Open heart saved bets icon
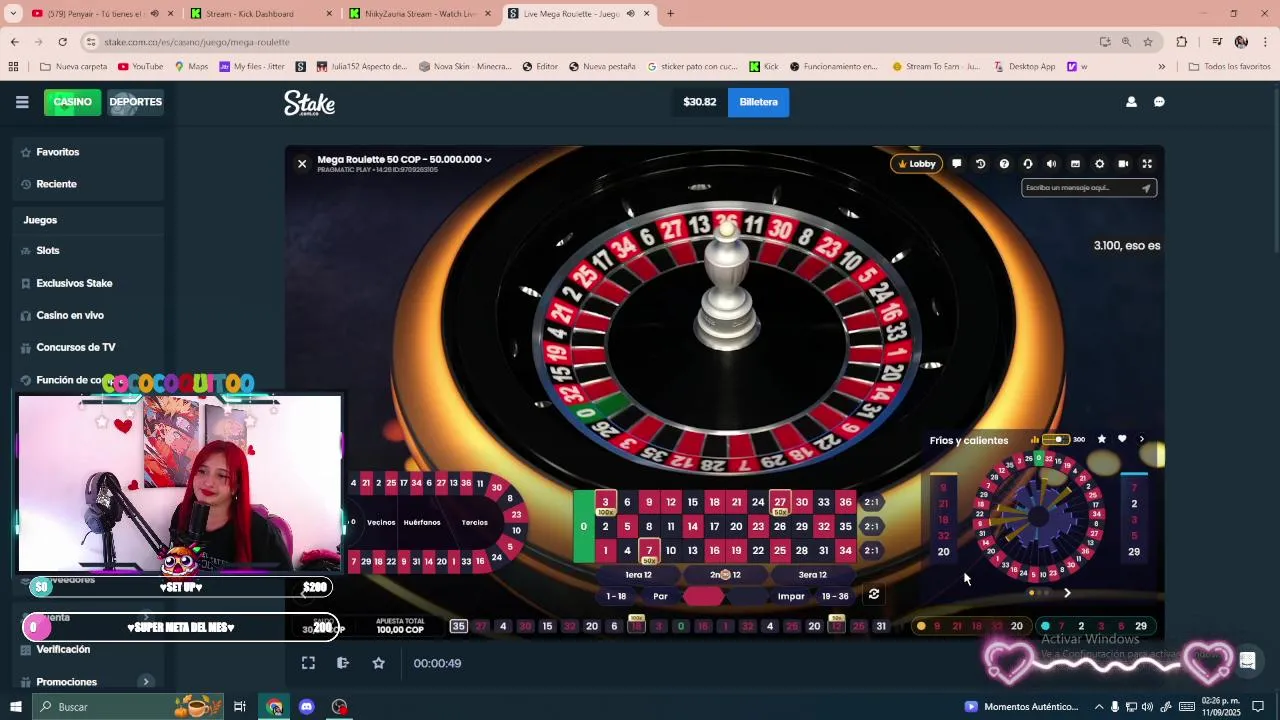 click(1122, 439)
